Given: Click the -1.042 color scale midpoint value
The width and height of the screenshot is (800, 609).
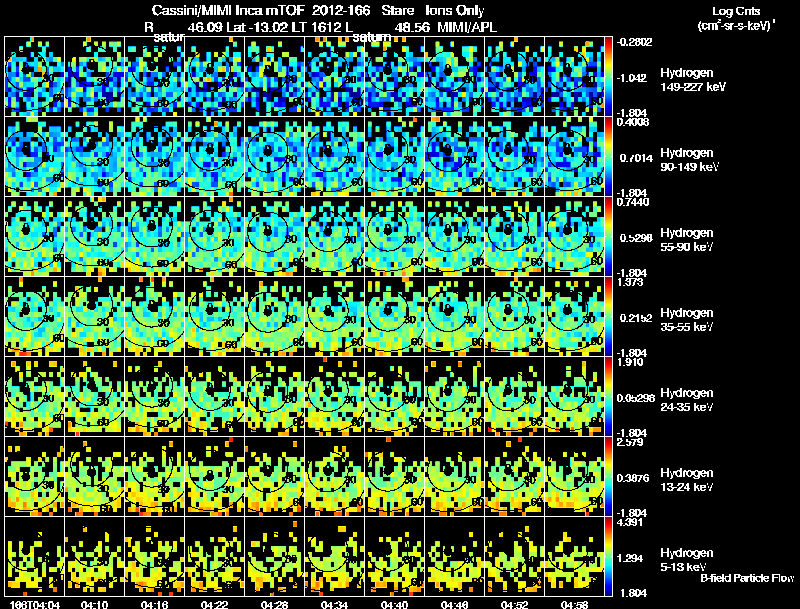Looking at the screenshot, I should (x=632, y=78).
